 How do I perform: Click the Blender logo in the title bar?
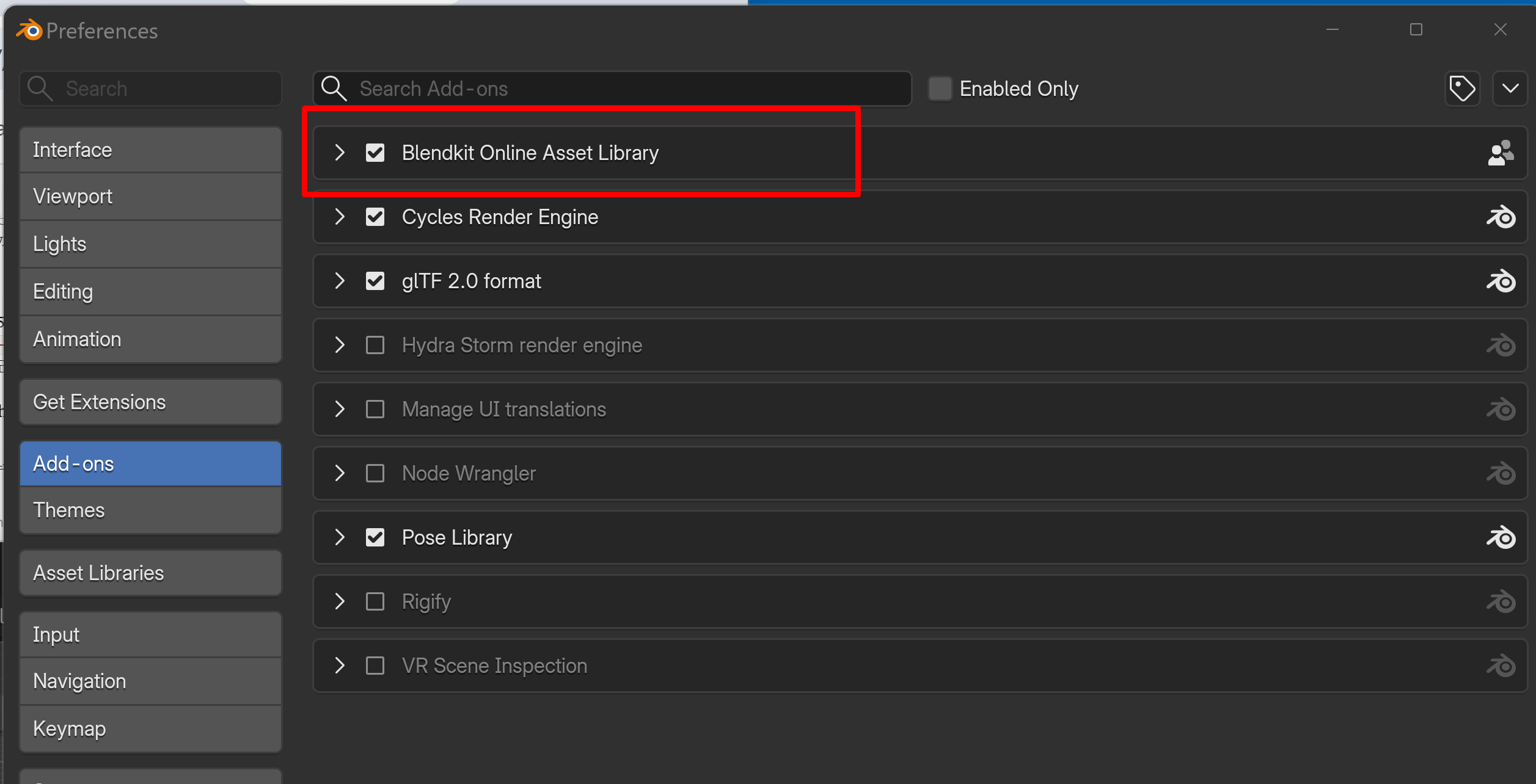(29, 30)
